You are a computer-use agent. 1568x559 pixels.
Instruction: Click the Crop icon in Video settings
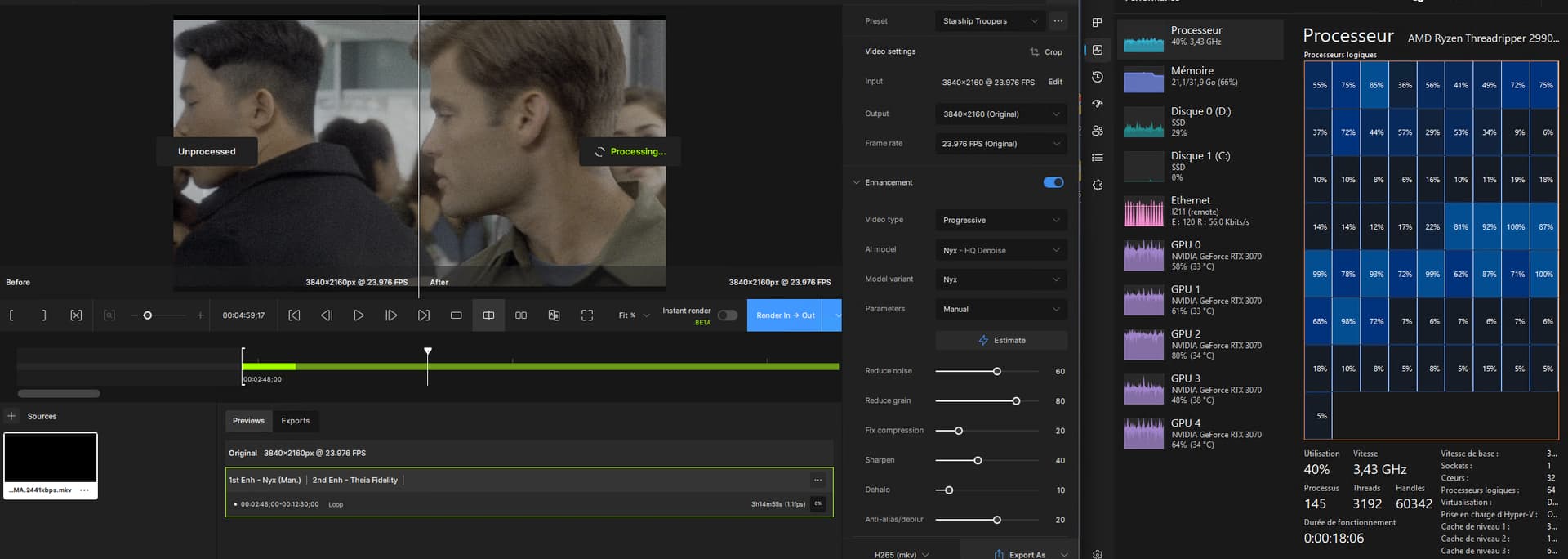[1035, 51]
